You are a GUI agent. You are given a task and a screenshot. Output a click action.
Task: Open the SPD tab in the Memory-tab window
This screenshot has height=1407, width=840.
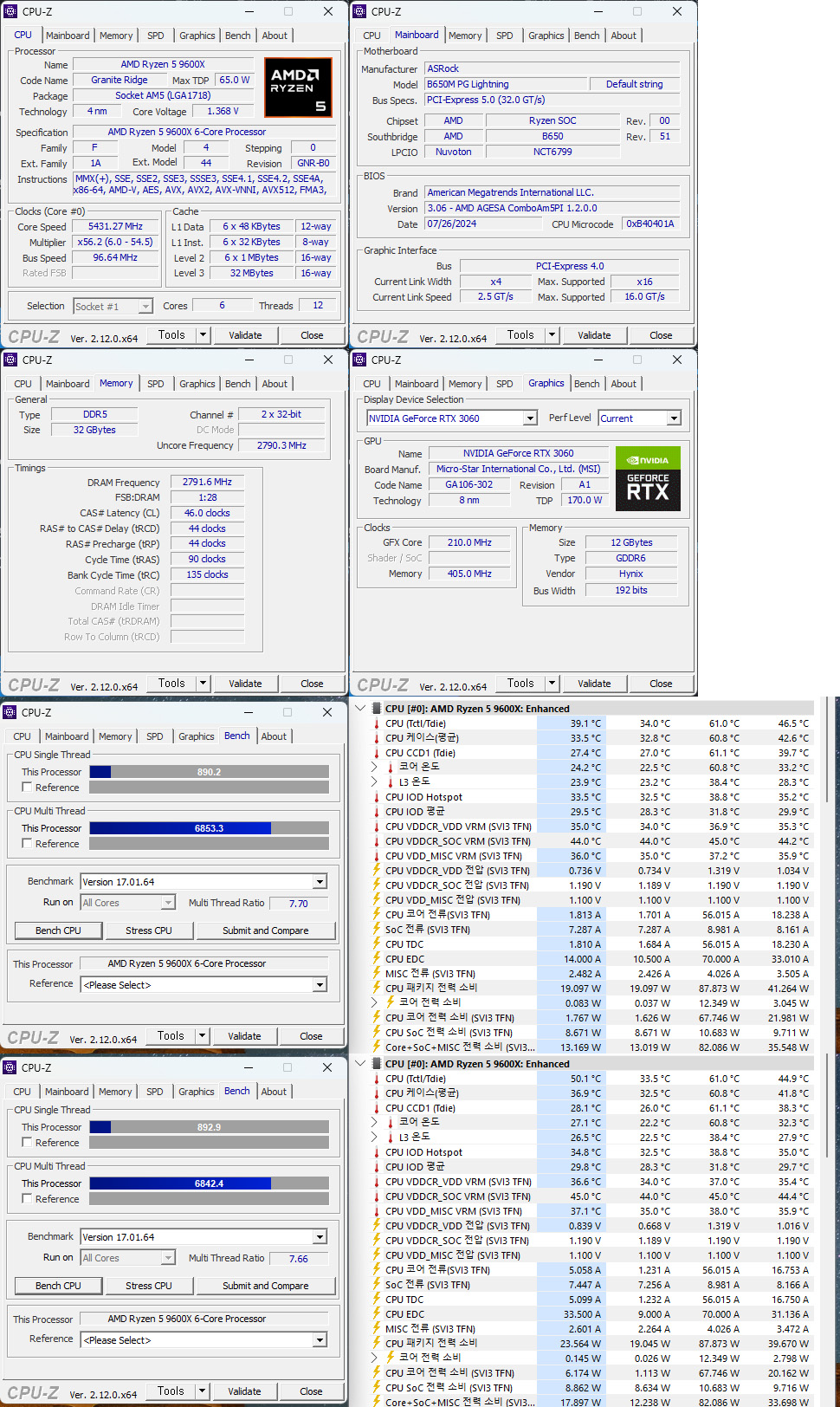point(156,384)
